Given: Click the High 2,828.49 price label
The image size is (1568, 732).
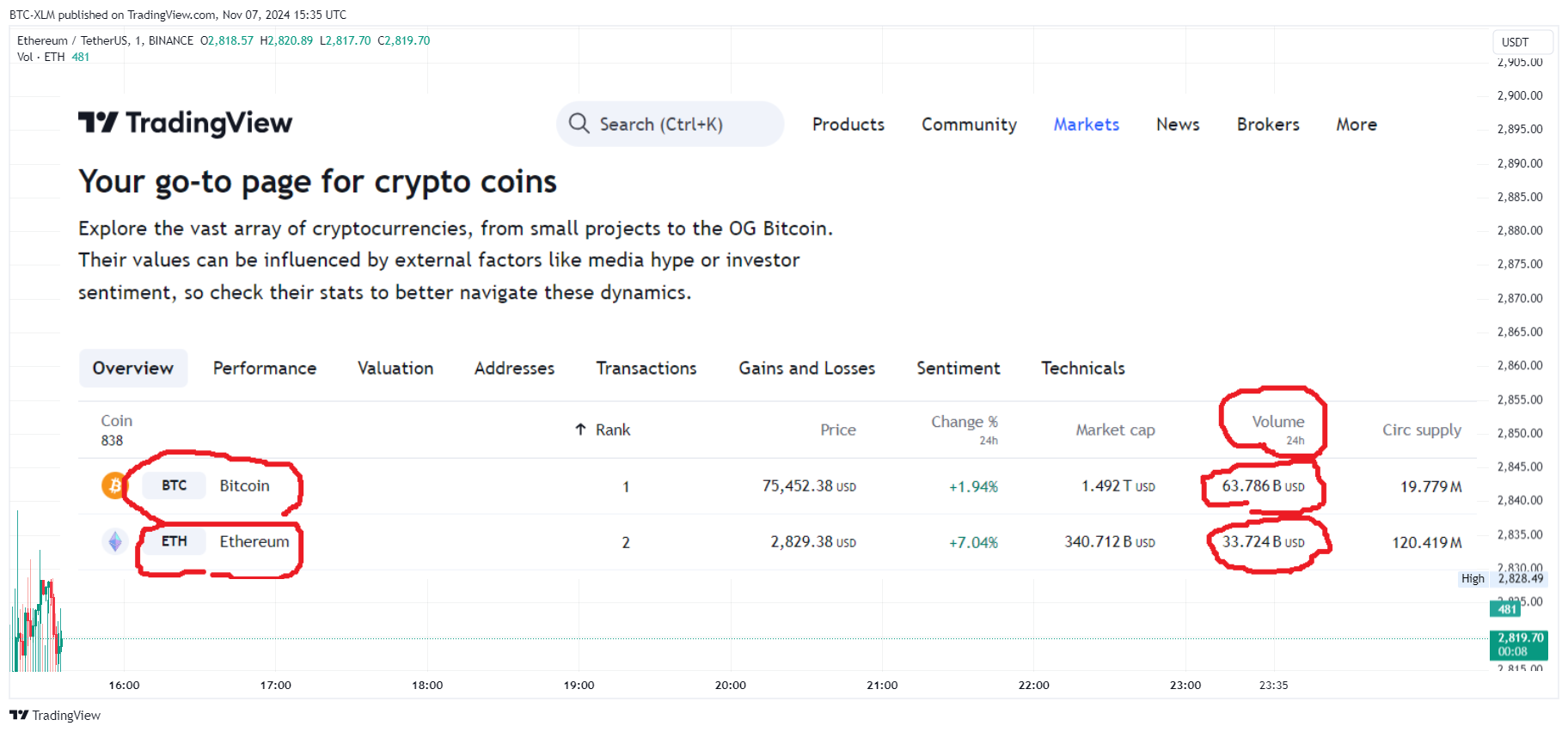Looking at the screenshot, I should 1503,579.
